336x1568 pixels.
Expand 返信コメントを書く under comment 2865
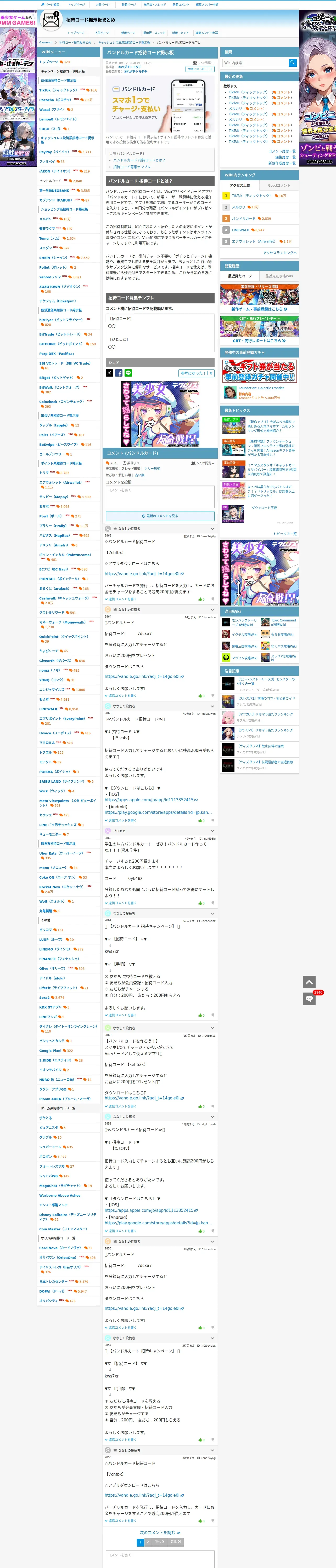121,599
